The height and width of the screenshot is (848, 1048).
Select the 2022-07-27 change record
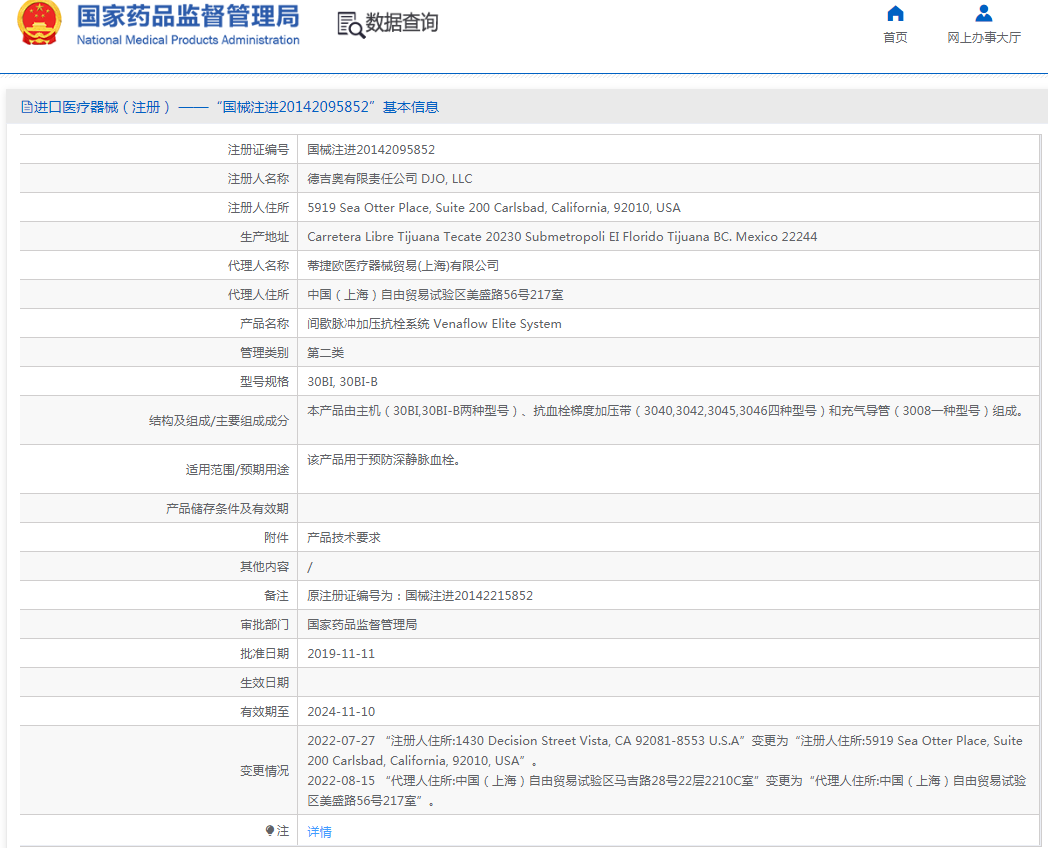(x=665, y=750)
